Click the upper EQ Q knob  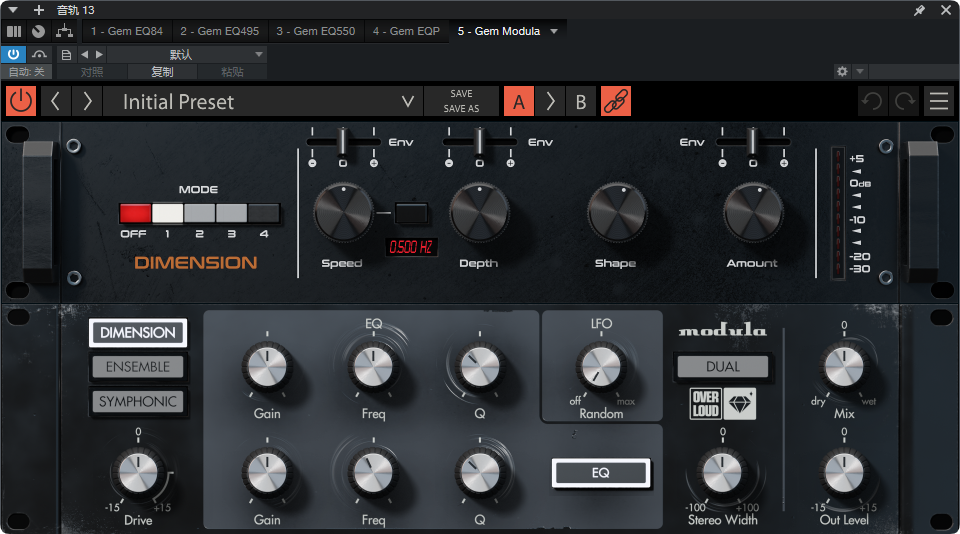[479, 366]
